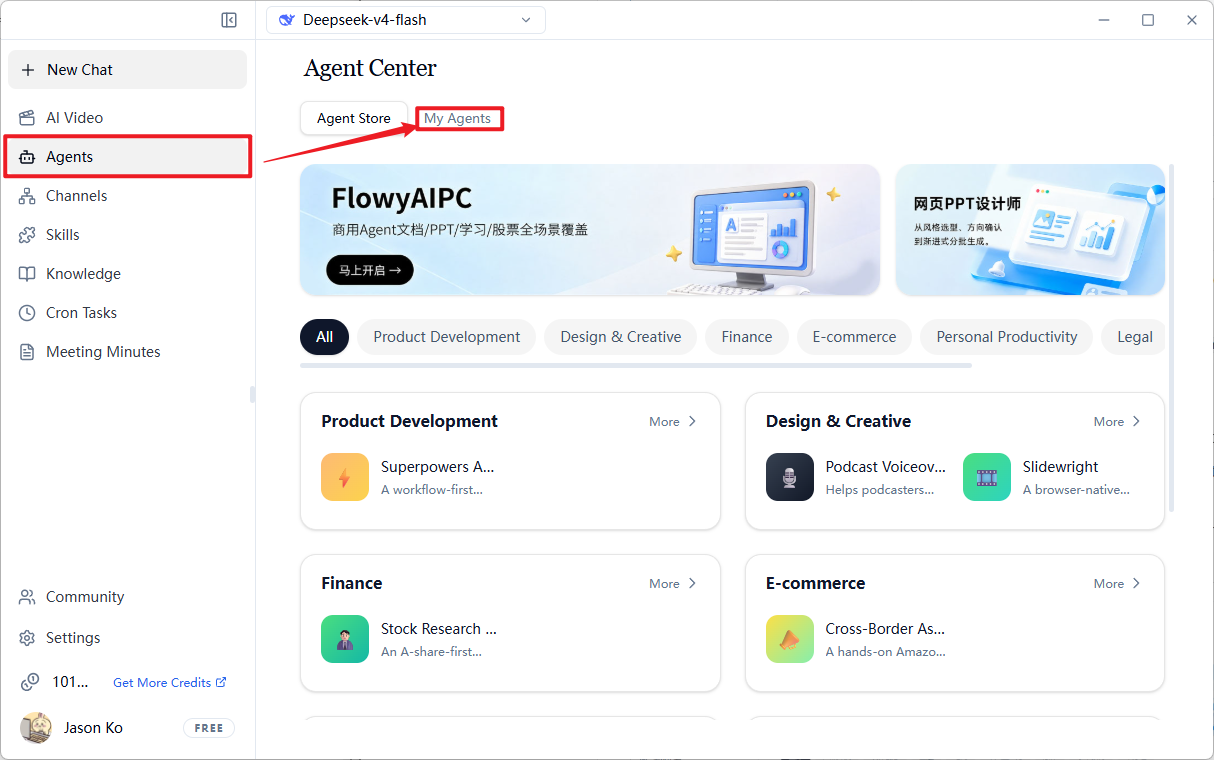Filter by Product Development category
Image resolution: width=1214 pixels, height=760 pixels.
pos(447,337)
